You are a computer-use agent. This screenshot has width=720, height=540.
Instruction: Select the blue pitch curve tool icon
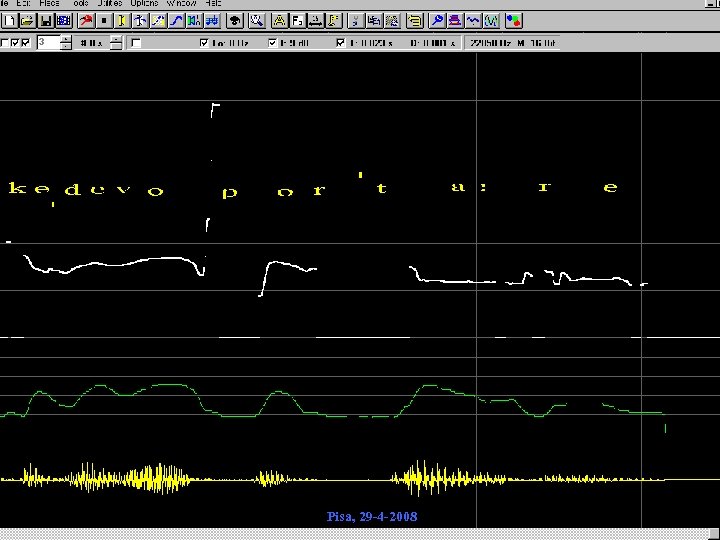176,21
